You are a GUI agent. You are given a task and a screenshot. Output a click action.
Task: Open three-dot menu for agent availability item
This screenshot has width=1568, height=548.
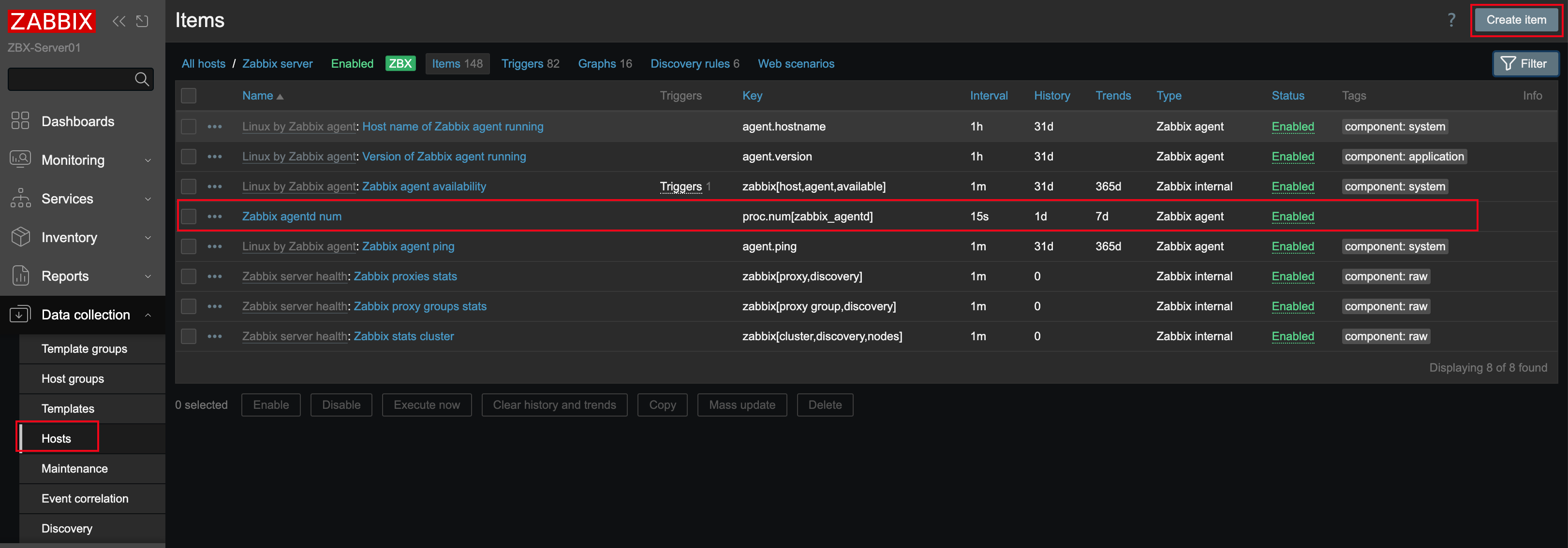coord(214,186)
